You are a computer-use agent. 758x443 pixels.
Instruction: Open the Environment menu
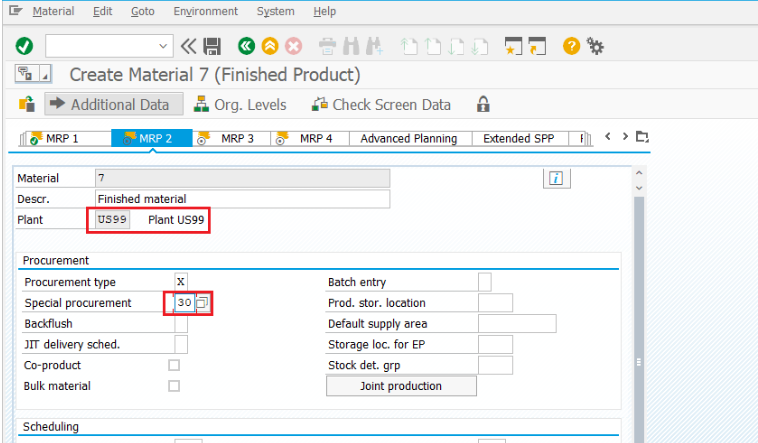[205, 12]
